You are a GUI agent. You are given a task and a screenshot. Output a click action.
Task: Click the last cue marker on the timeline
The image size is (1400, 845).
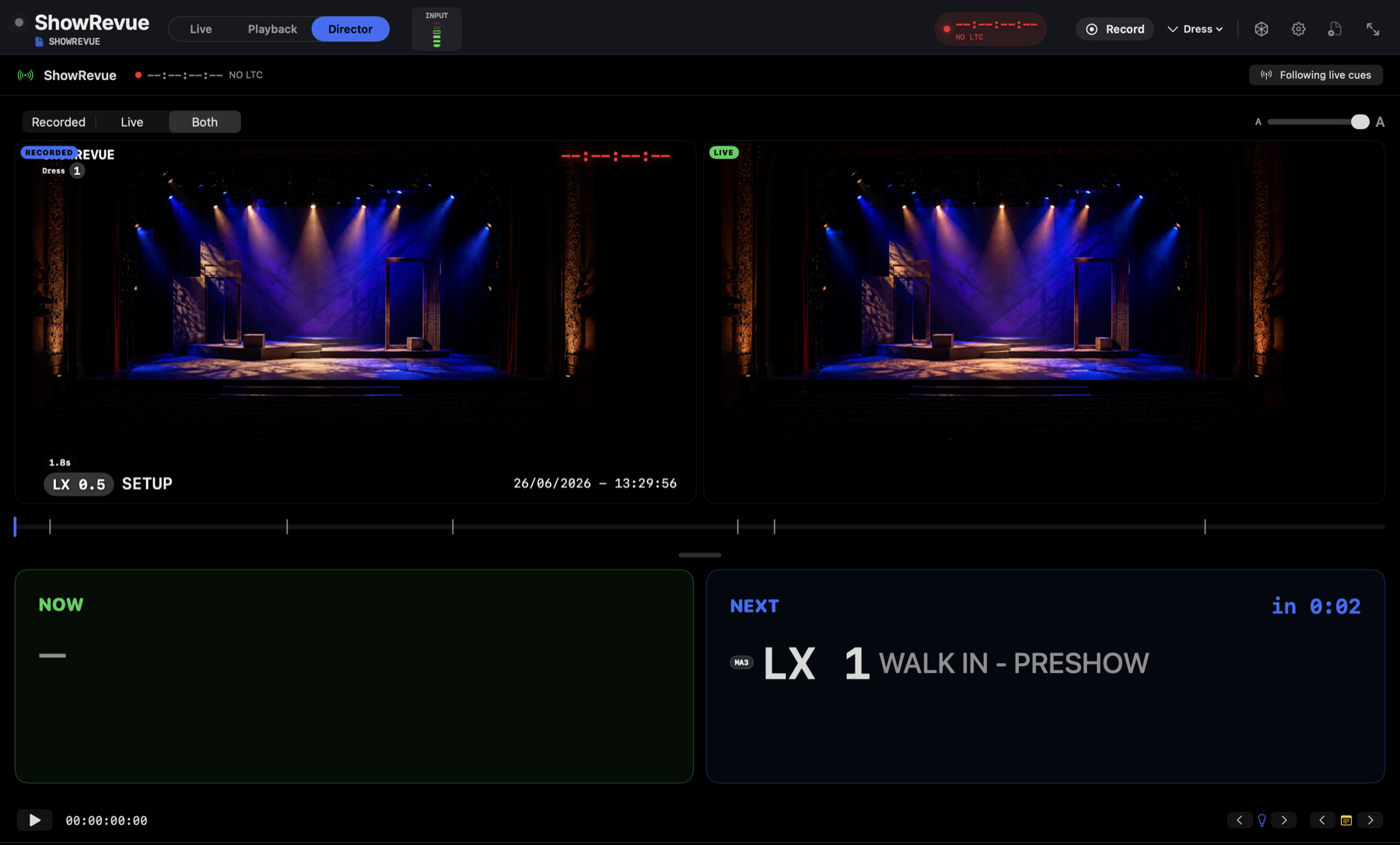pos(1205,527)
